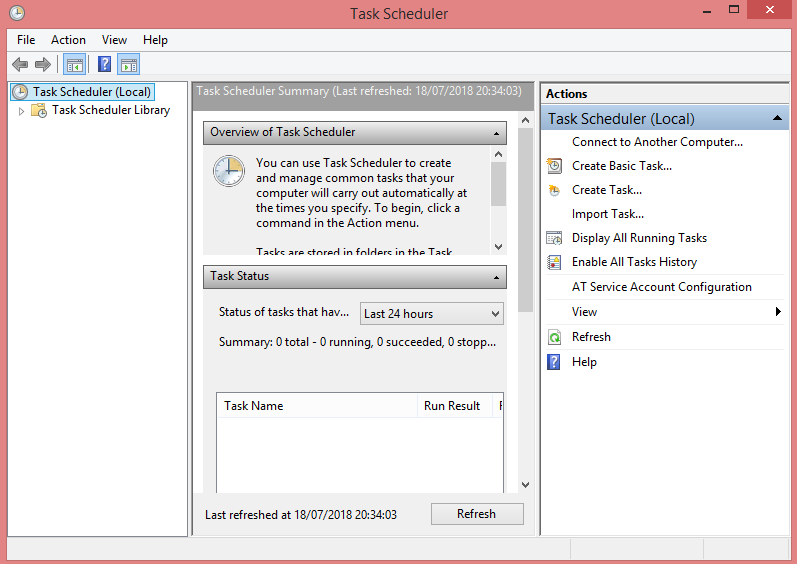Expand the Task Scheduler Library tree node
The image size is (797, 564).
pos(21,111)
